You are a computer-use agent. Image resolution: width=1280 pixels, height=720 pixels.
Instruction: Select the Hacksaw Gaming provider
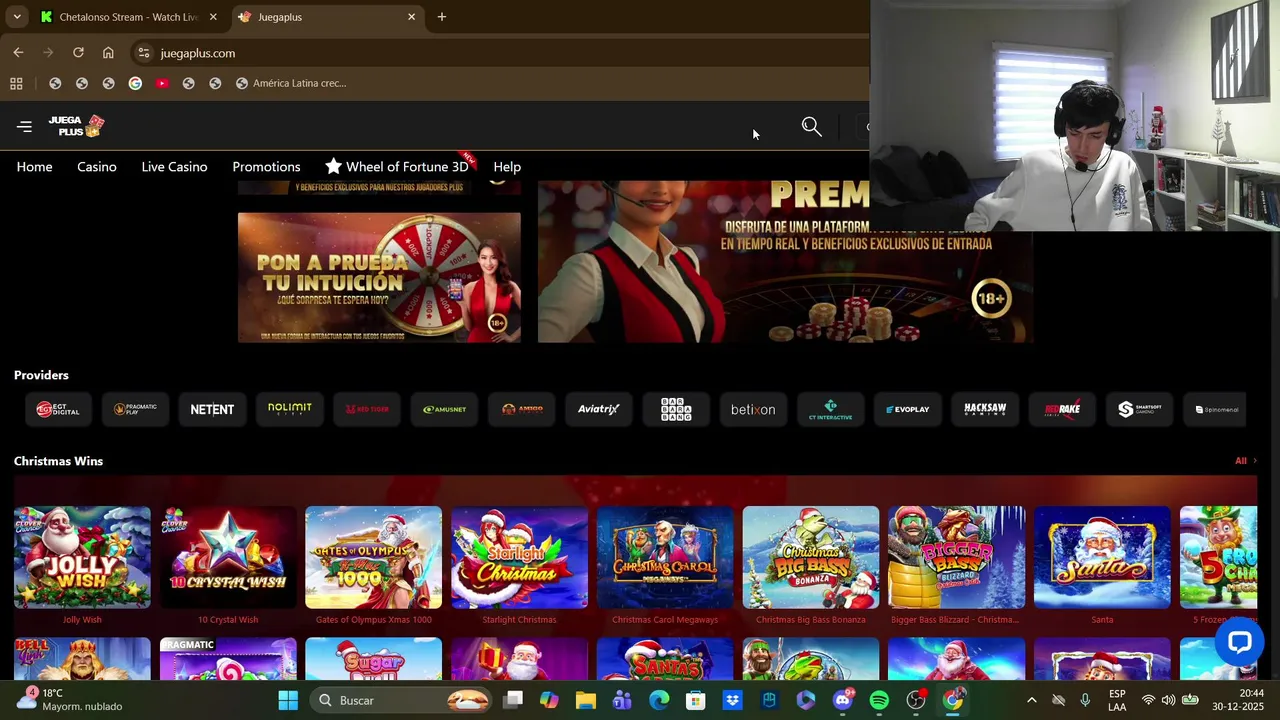click(x=985, y=409)
